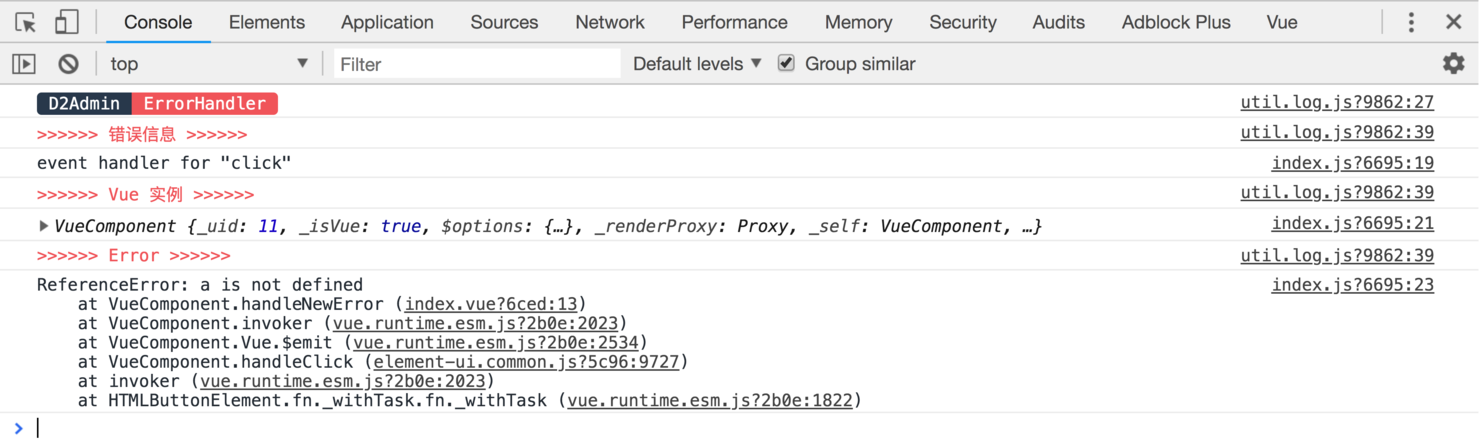This screenshot has width=1480, height=444.
Task: Toggle the Group similar checkbox
Action: coord(787,63)
